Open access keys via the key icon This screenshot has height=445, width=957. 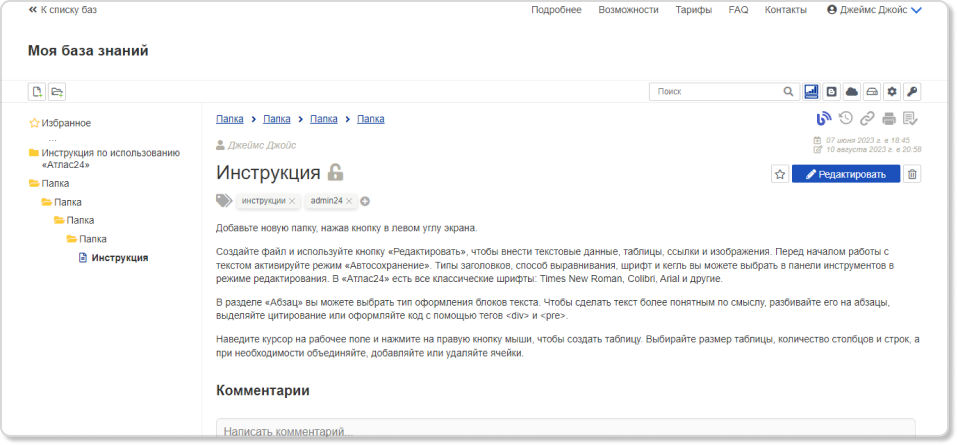[x=912, y=92]
